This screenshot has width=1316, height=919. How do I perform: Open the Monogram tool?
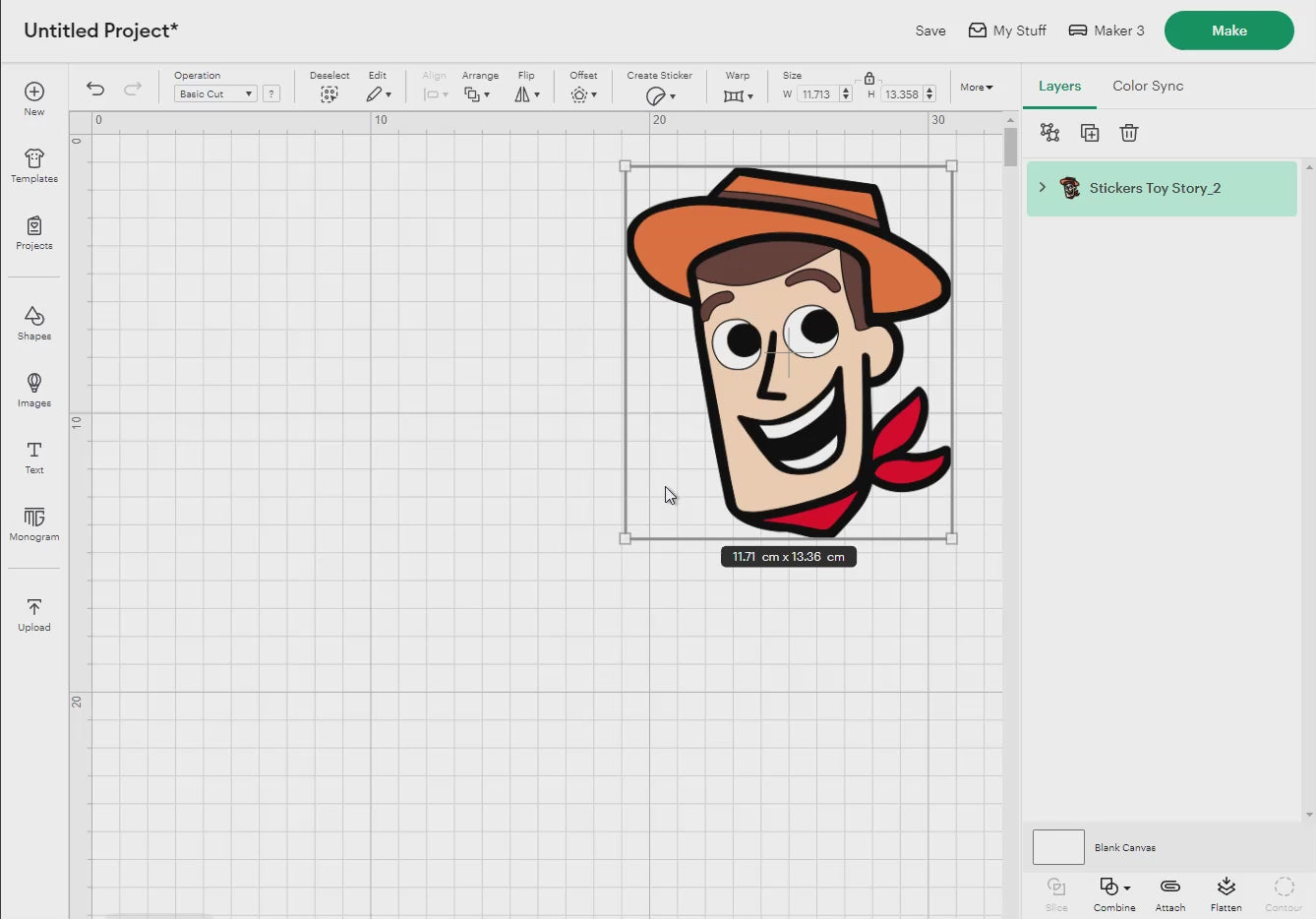[x=34, y=523]
